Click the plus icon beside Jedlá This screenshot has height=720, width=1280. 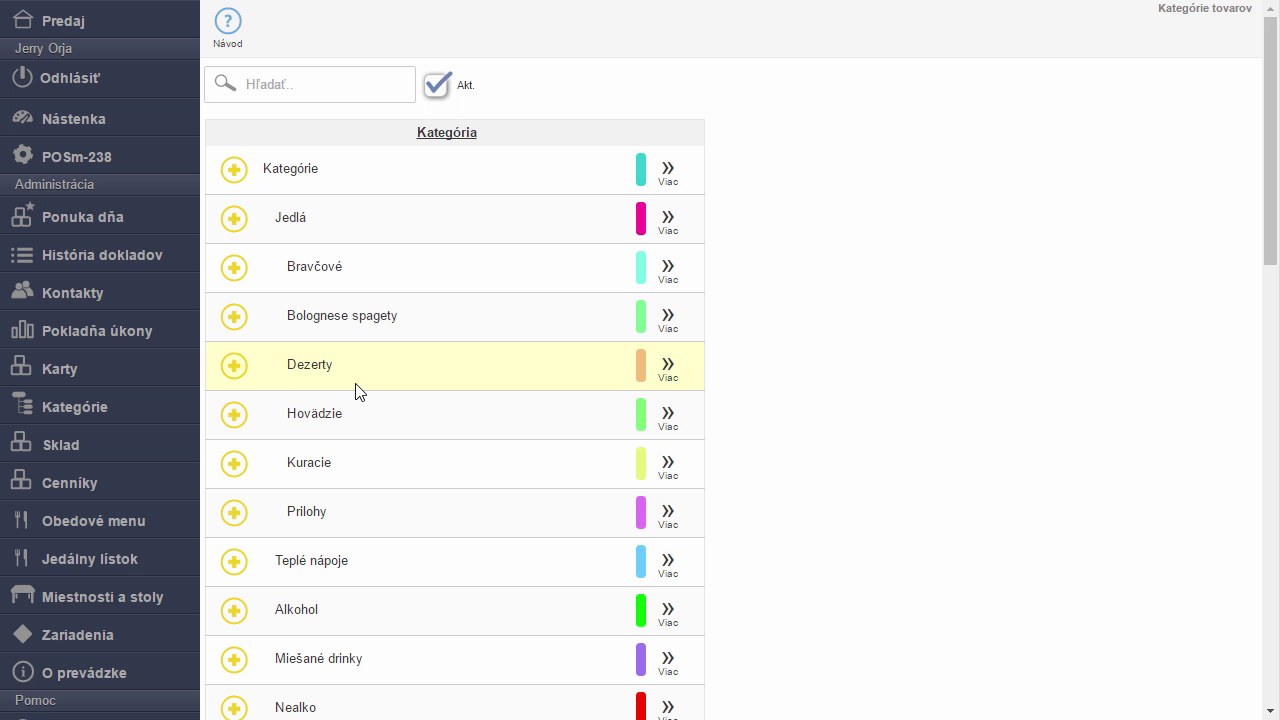(x=234, y=219)
